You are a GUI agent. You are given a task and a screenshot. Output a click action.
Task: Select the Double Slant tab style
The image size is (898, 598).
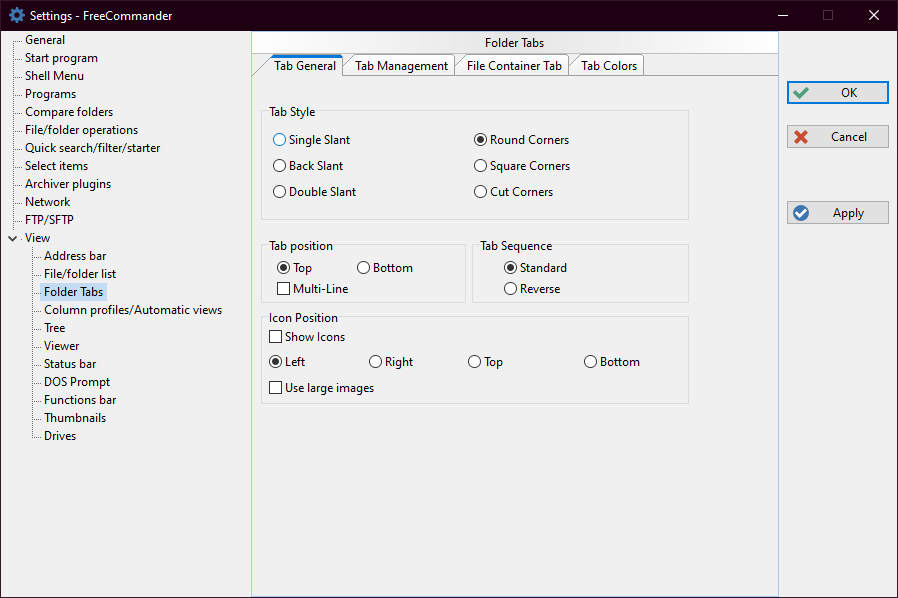280,192
